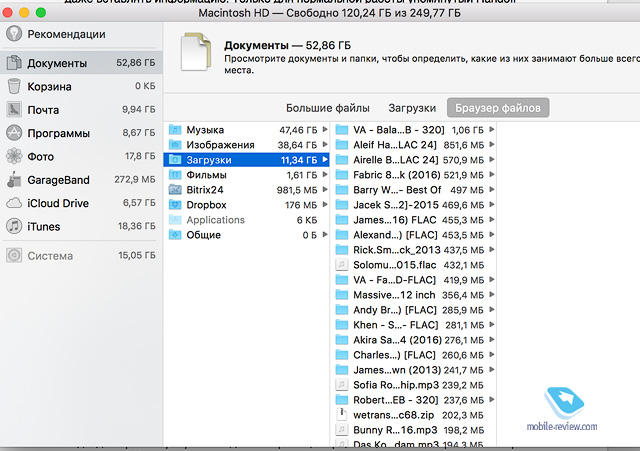Viewport: 640px width, 451px height.
Task: Click the Recommendations lightbulb icon
Action: [14, 33]
